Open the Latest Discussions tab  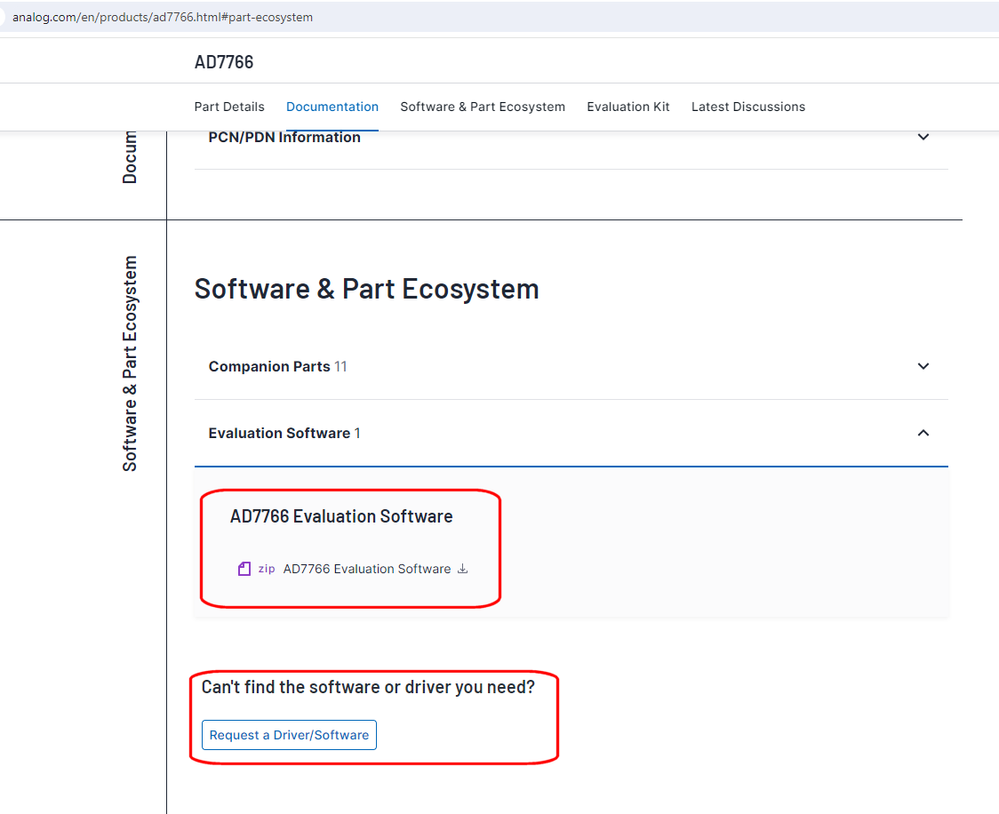click(x=748, y=107)
